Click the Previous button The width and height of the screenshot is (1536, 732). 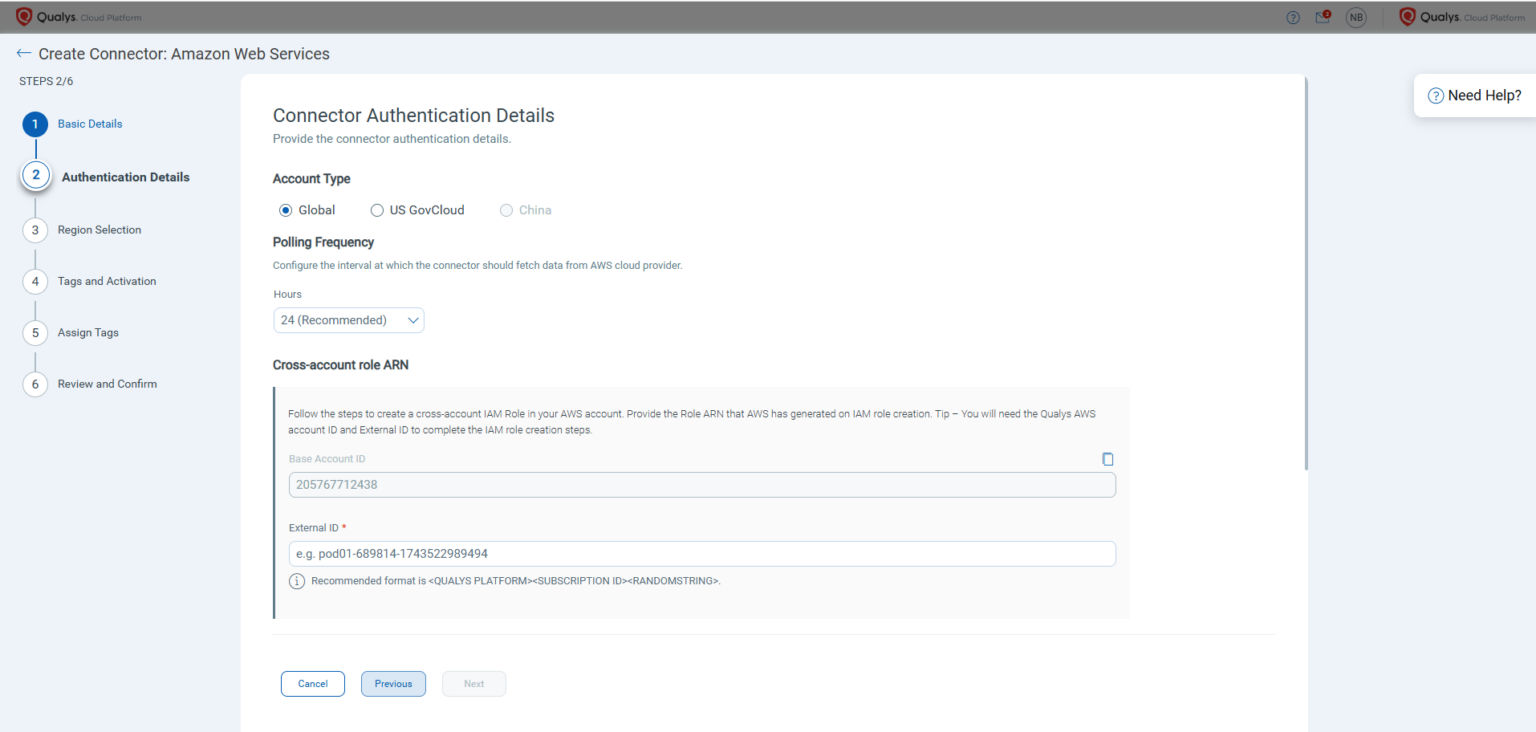coord(393,683)
